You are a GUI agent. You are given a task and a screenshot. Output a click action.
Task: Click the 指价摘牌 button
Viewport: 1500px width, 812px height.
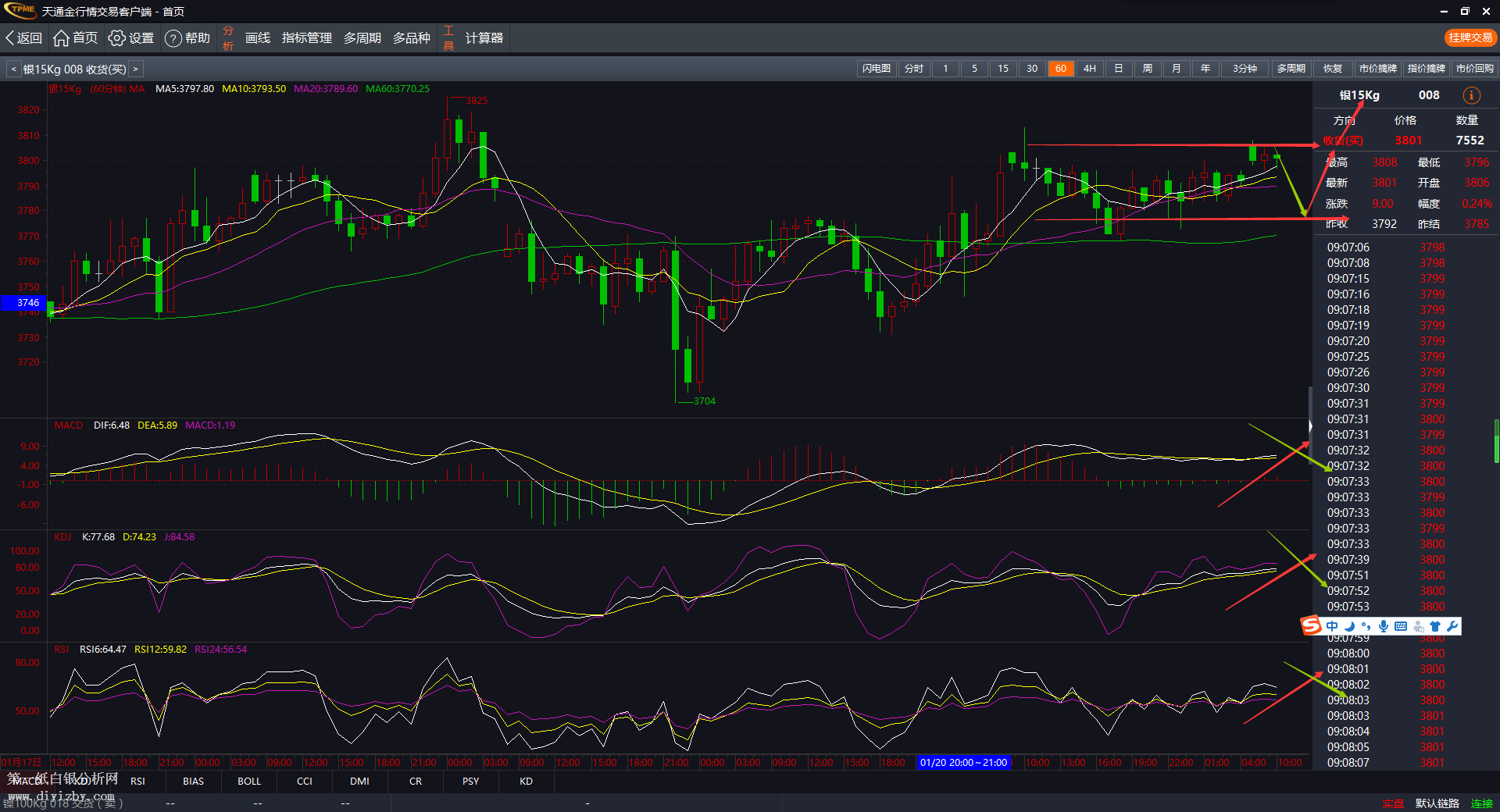coord(1427,69)
